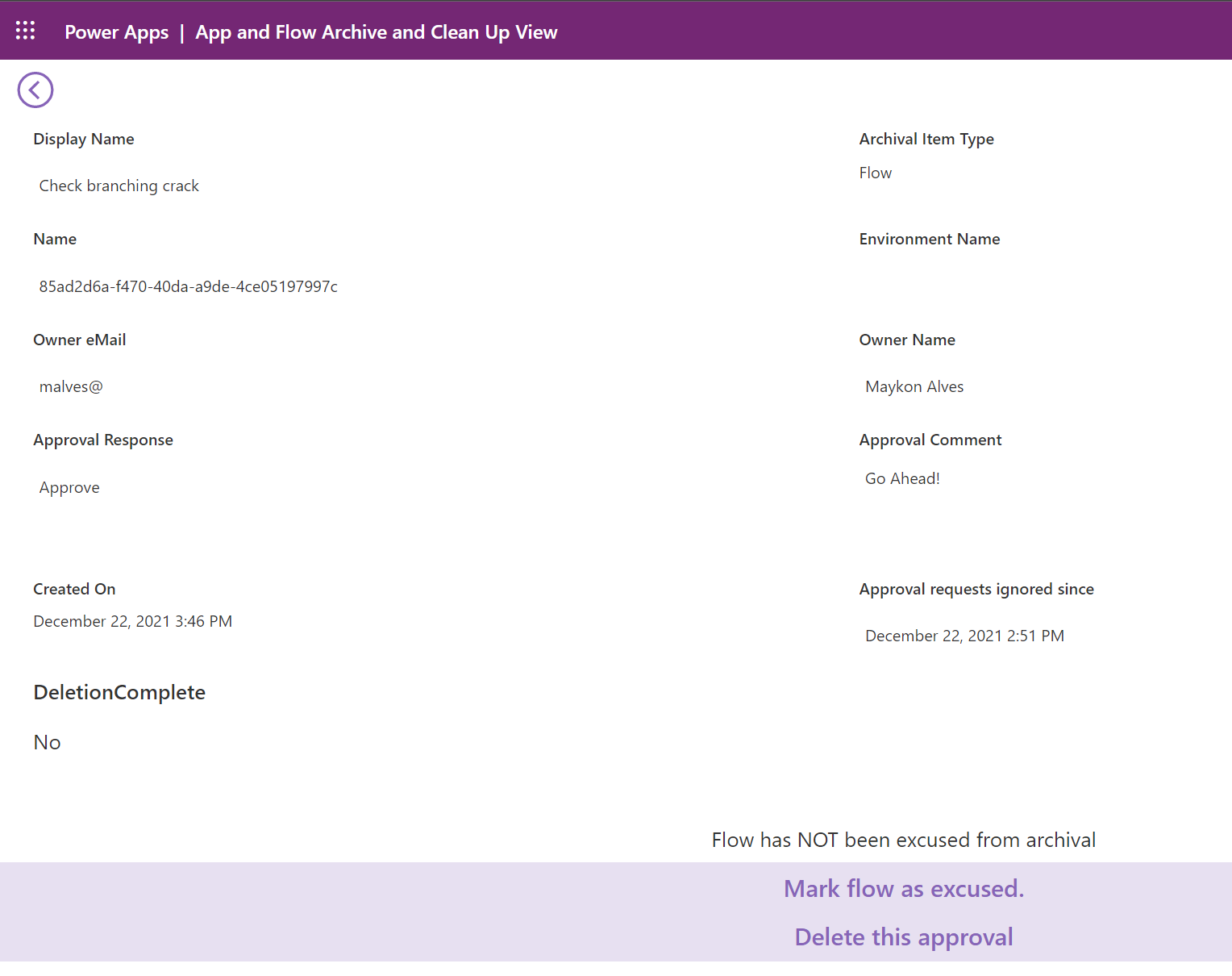Click the flow GUID under Name

(x=188, y=286)
